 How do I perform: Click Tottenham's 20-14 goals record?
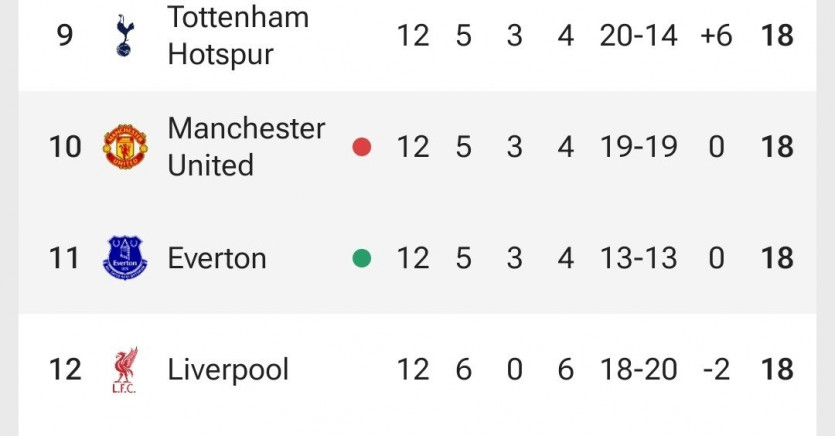point(638,36)
